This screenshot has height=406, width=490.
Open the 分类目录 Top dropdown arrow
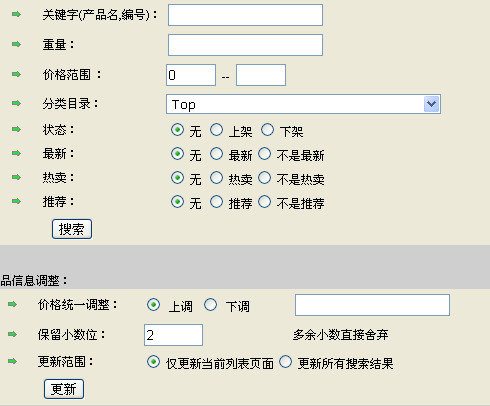click(431, 104)
